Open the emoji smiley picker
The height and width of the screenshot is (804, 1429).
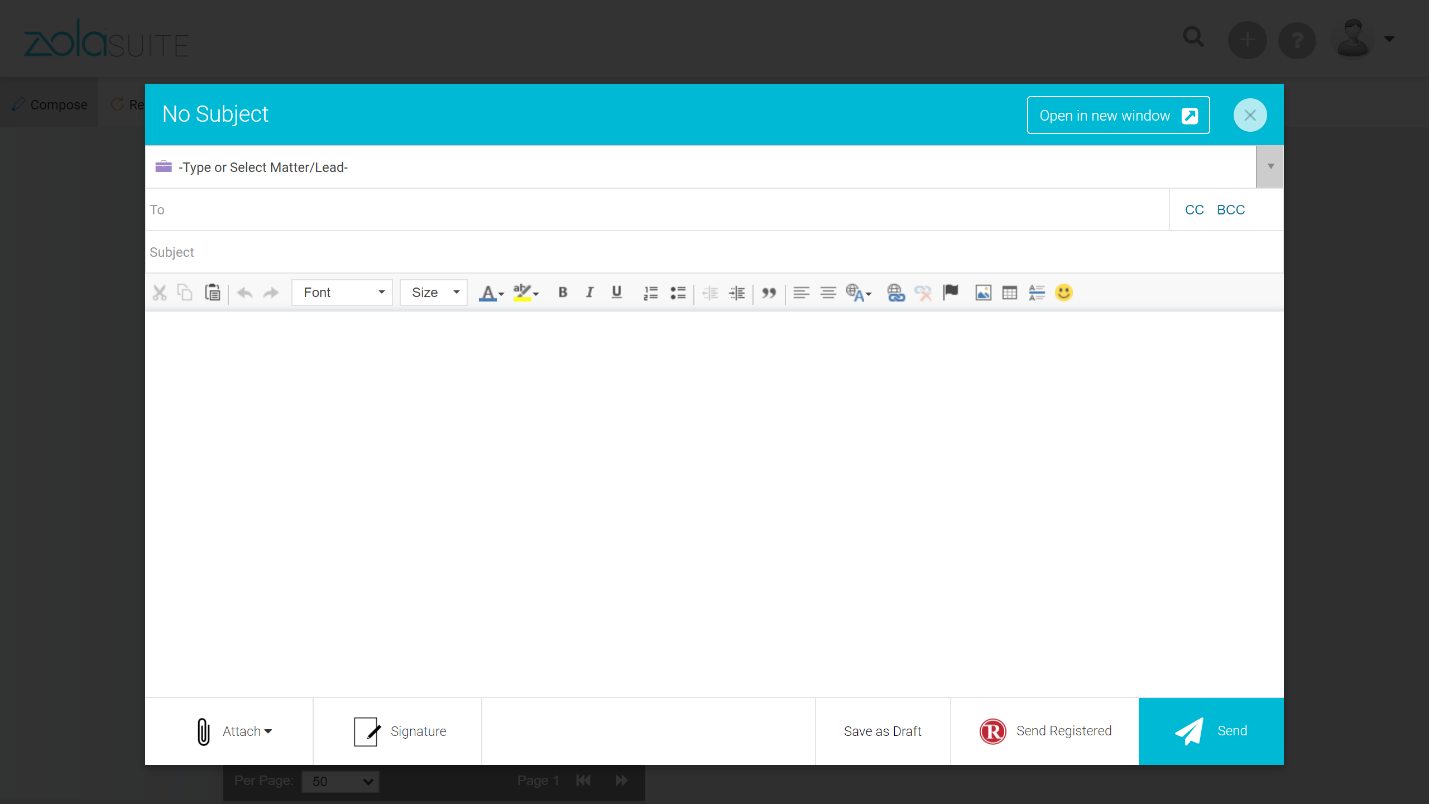click(x=1064, y=293)
